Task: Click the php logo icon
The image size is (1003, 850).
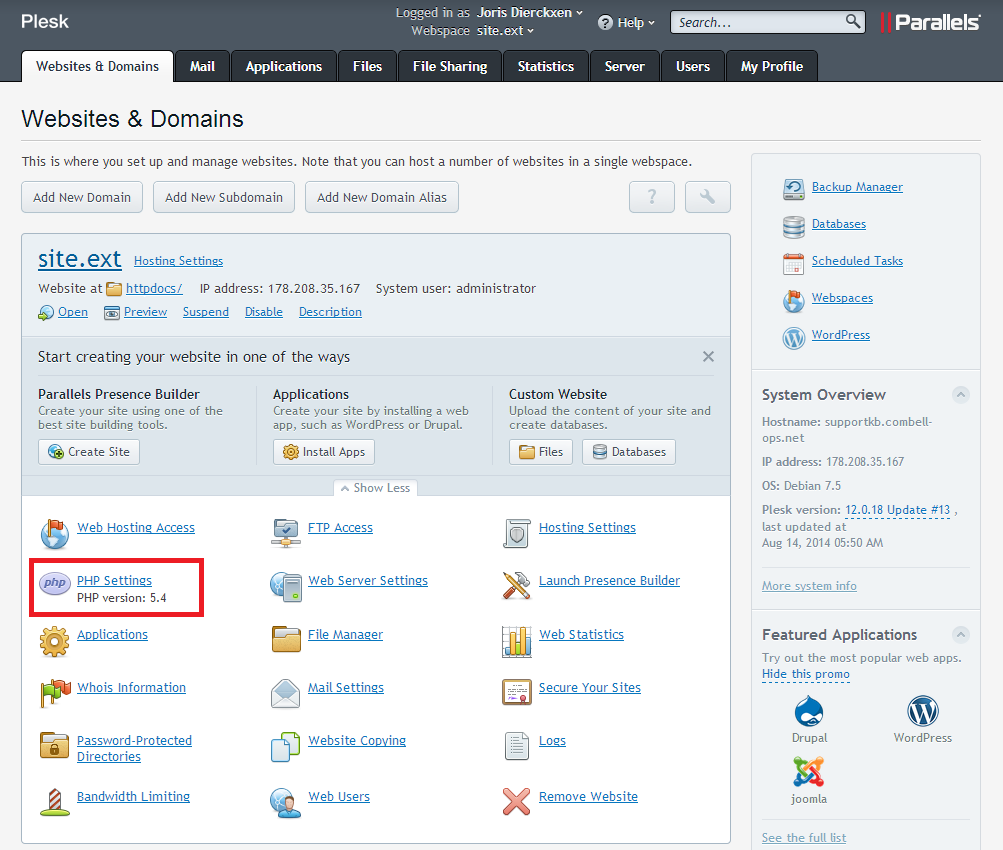Action: [x=55, y=583]
